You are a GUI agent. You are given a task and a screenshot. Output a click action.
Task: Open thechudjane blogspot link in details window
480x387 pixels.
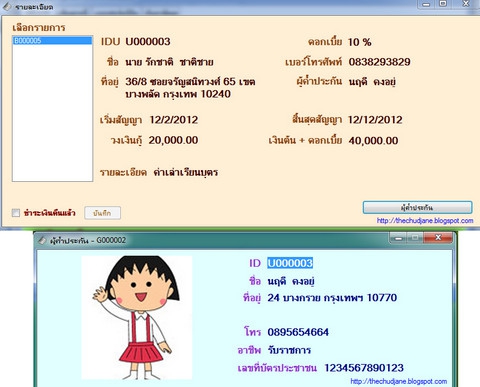coord(425,221)
